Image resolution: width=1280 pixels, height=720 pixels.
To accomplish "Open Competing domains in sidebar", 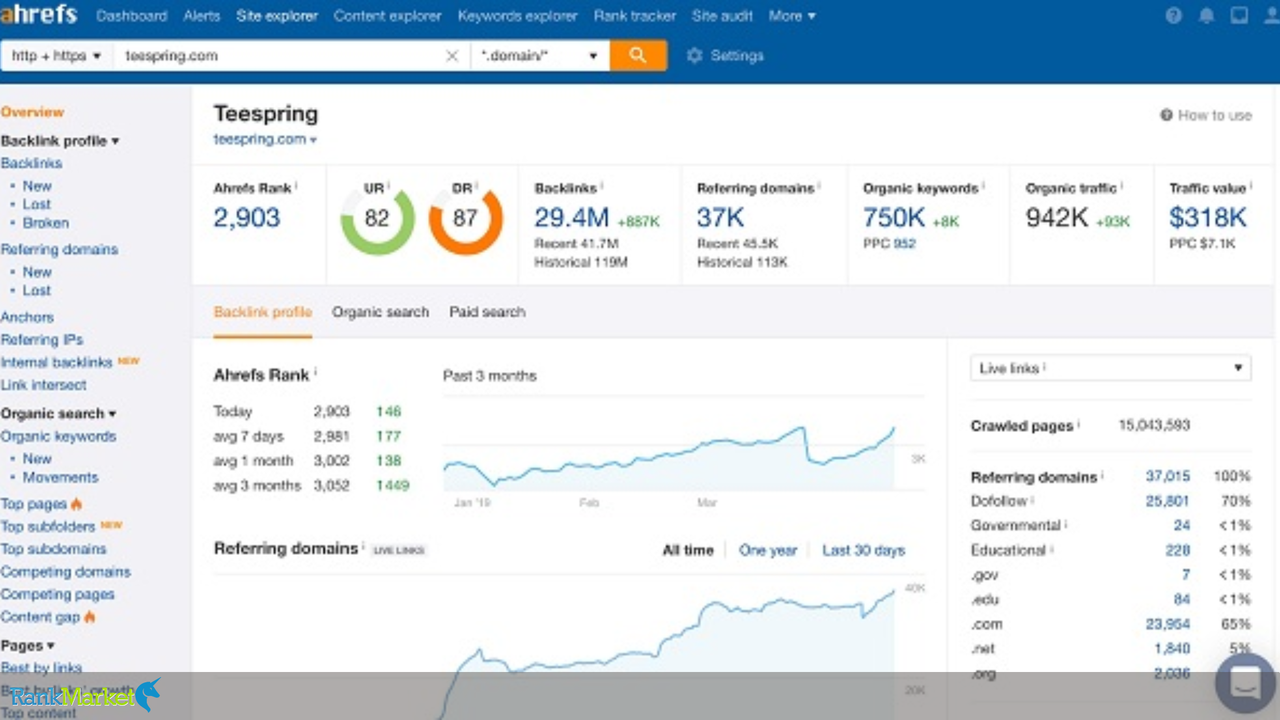I will click(x=65, y=572).
